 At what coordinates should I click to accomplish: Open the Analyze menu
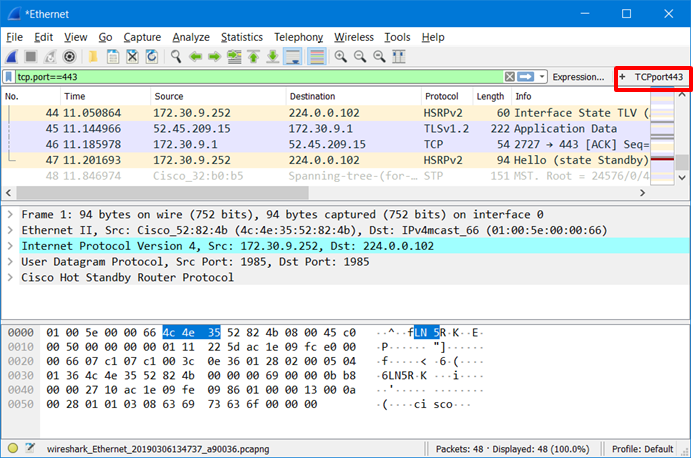(191, 37)
